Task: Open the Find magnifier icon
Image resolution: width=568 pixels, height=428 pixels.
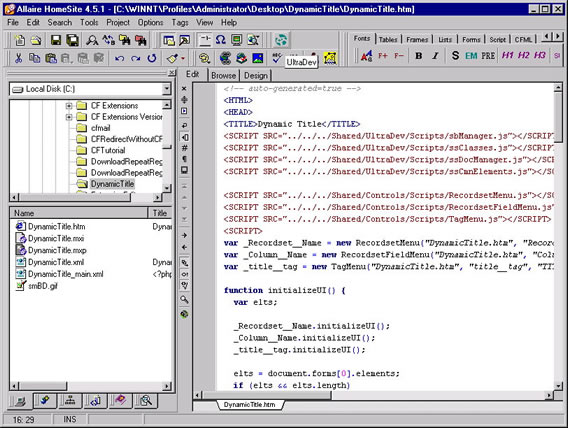Action: [92, 40]
